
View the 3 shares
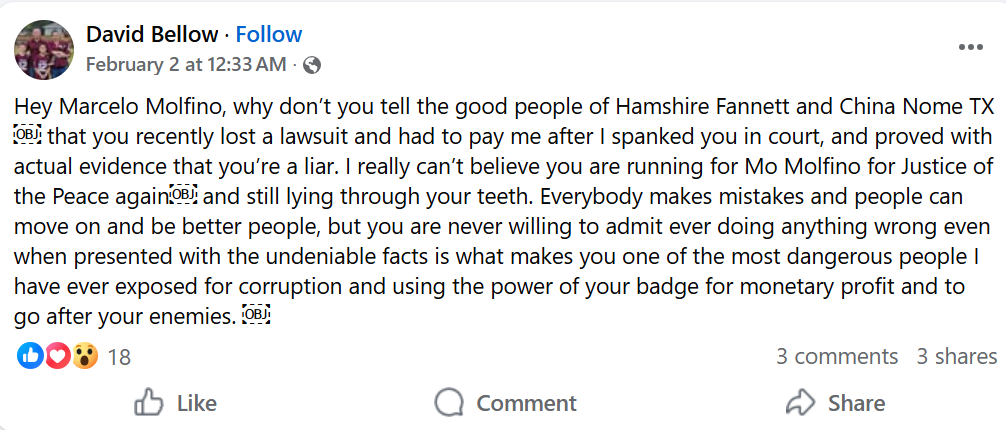(957, 356)
